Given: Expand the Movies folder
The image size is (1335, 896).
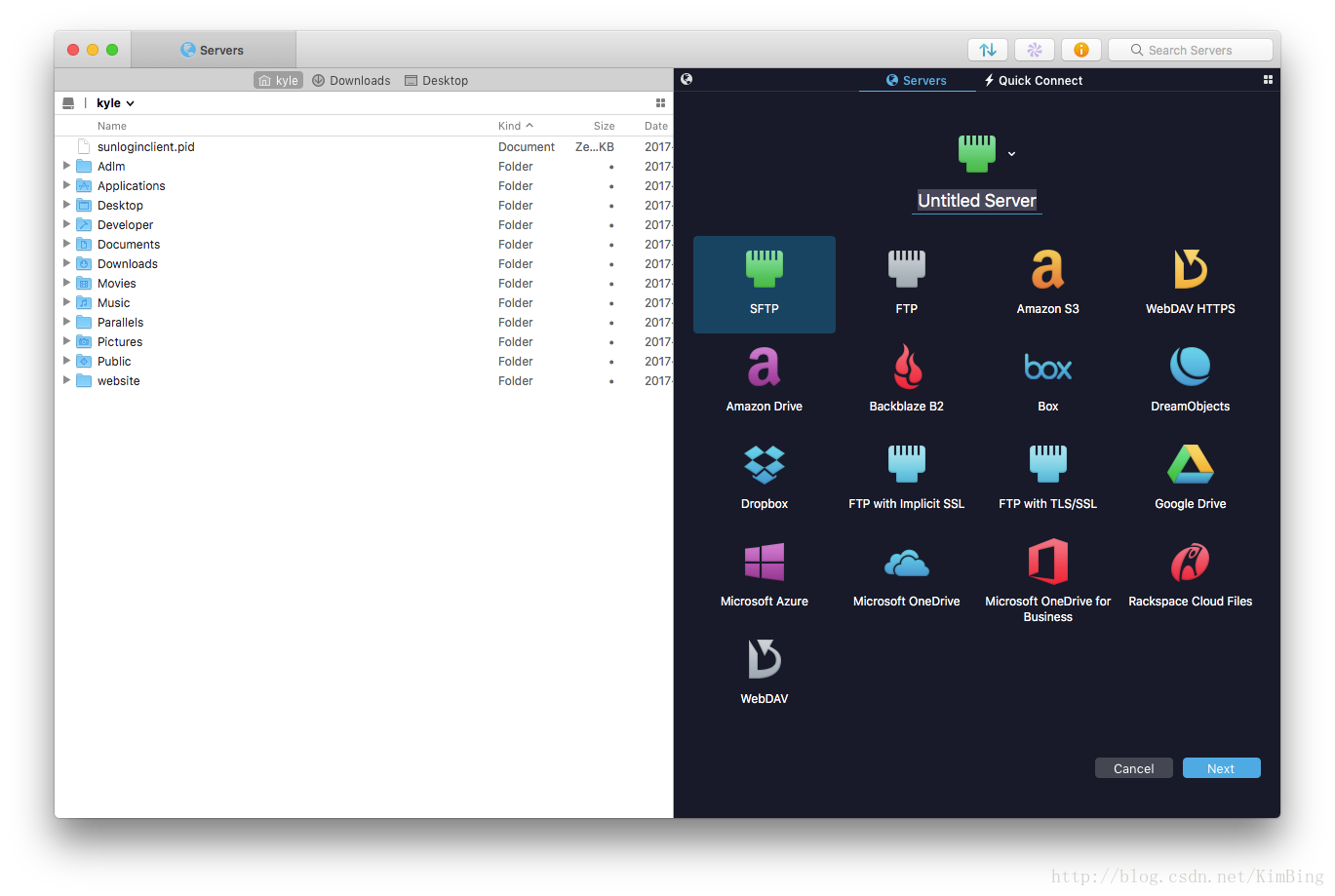Looking at the screenshot, I should (66, 283).
